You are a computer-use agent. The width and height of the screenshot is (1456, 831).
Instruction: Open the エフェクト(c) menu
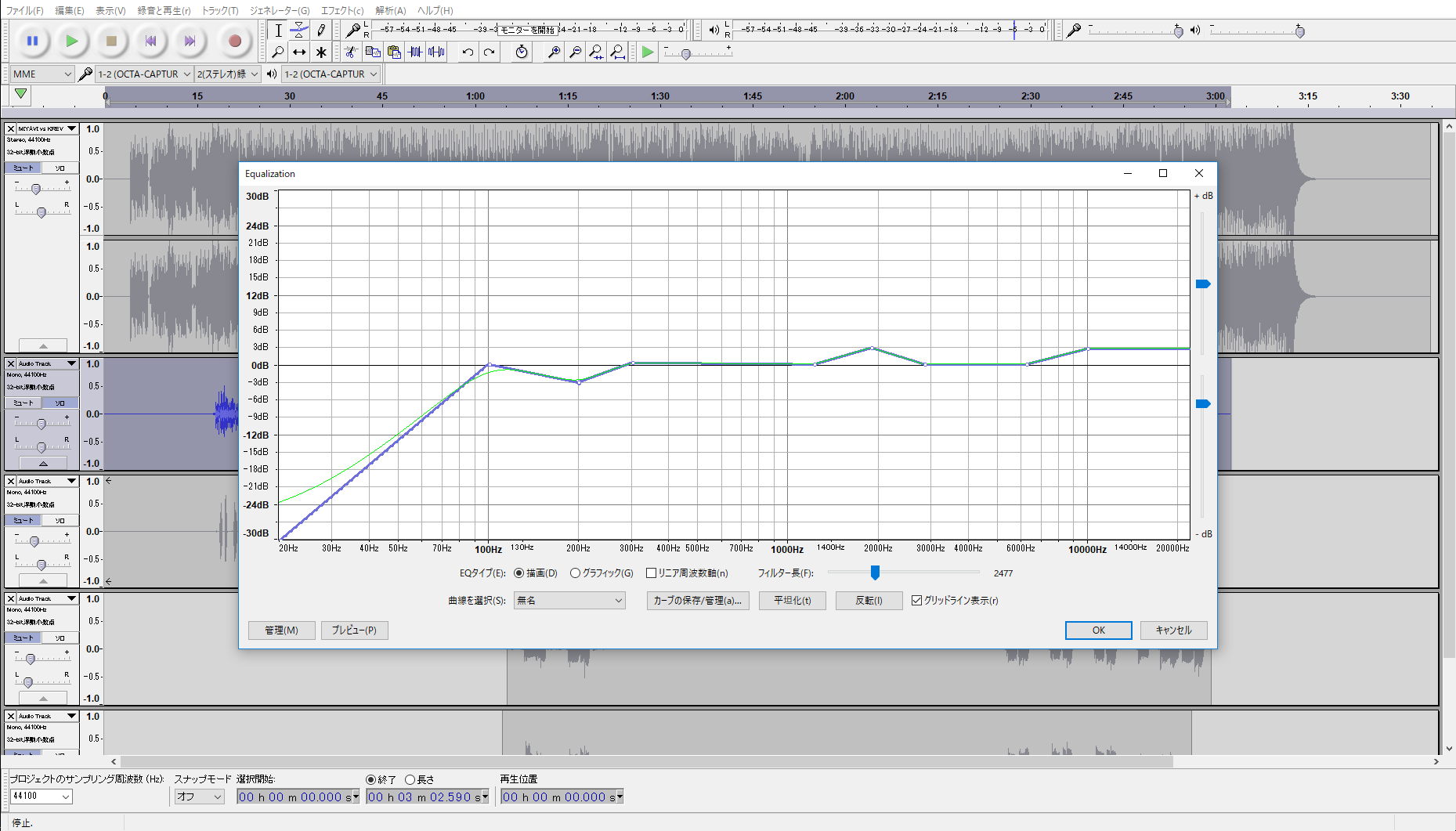(342, 10)
